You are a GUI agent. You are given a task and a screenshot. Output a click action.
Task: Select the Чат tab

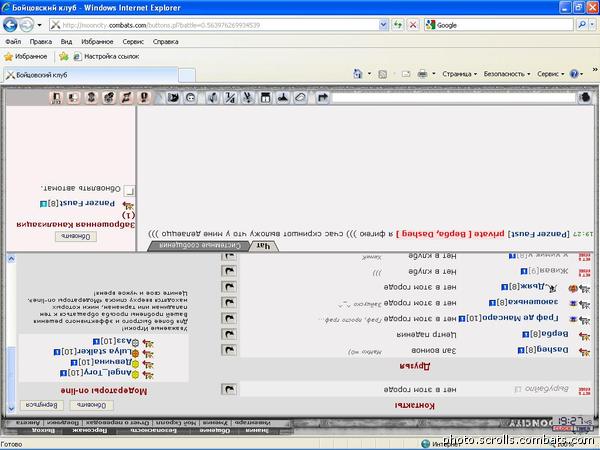[x=263, y=246]
